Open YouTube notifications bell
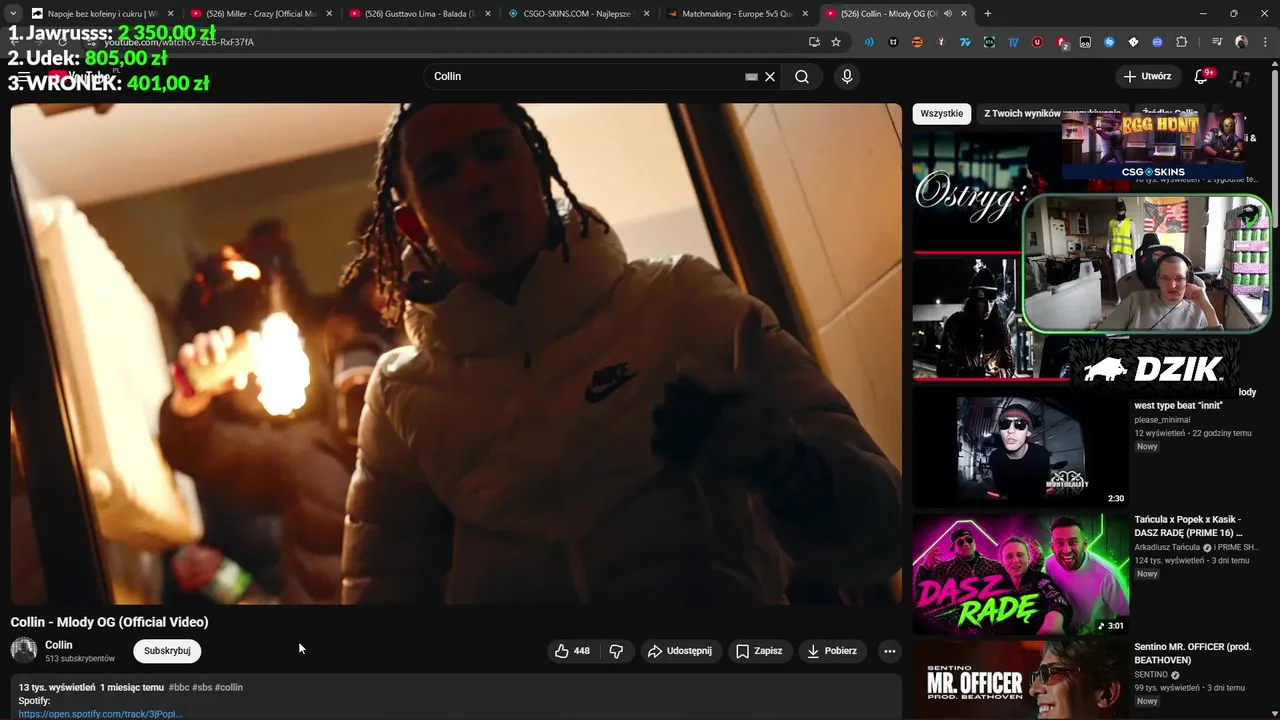Screen dimensions: 1280x720 [1201, 77]
